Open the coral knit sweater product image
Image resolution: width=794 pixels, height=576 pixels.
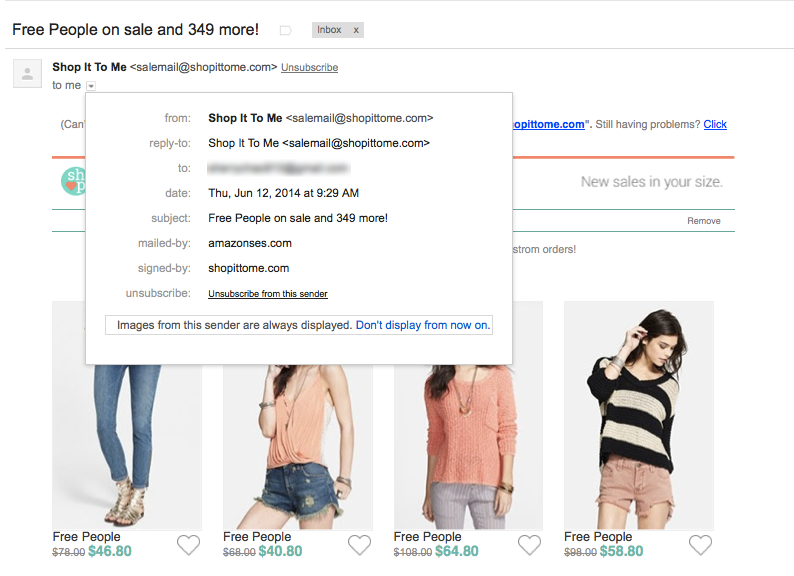click(468, 447)
